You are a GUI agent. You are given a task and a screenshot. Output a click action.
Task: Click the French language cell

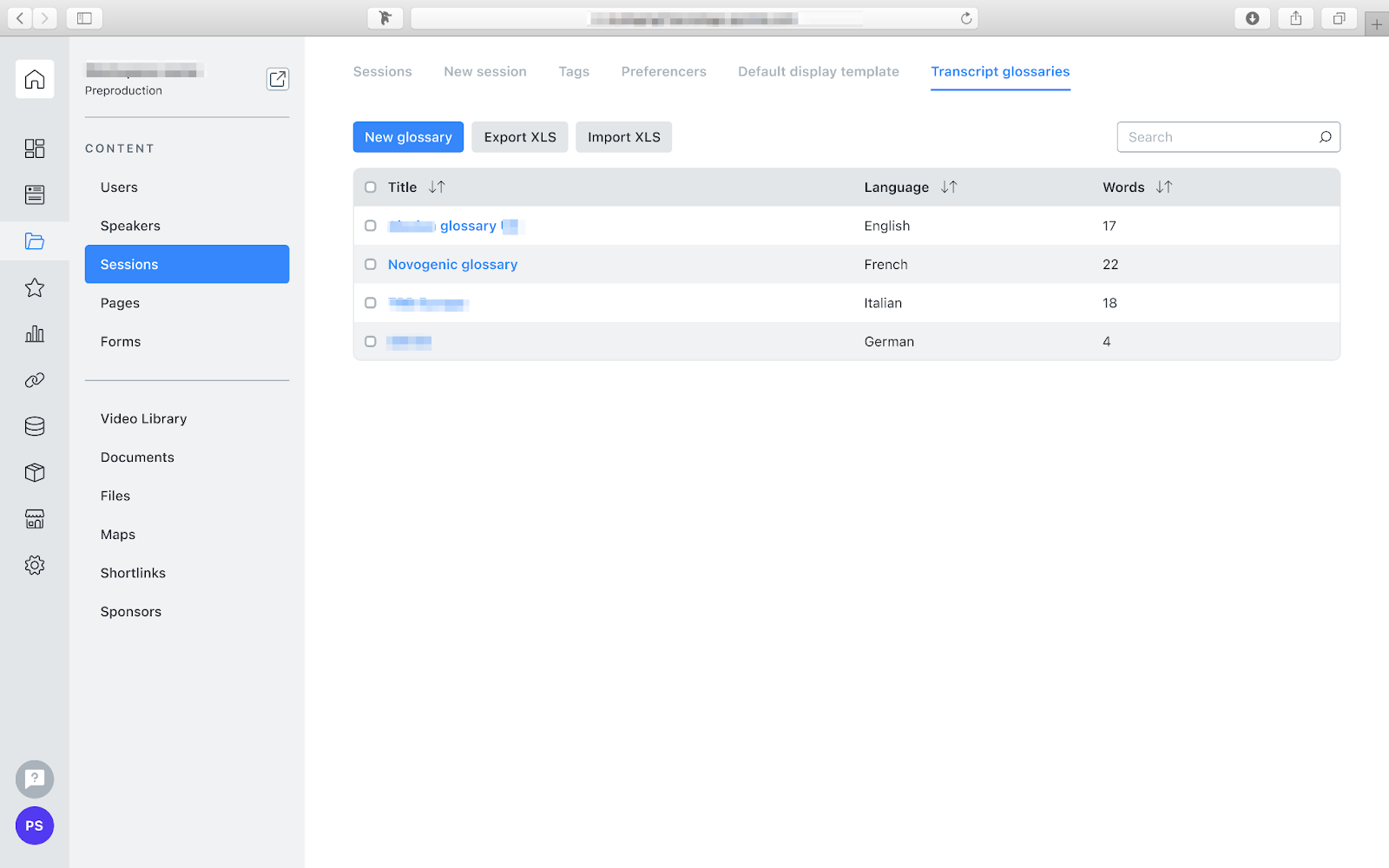click(x=885, y=264)
